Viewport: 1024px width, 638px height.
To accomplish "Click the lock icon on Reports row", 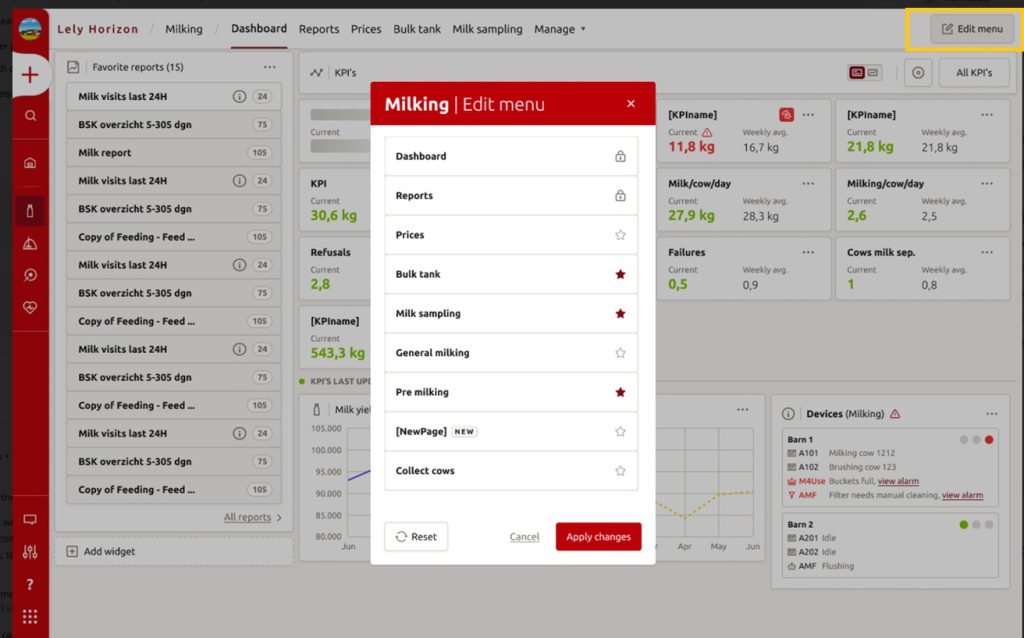I will click(620, 195).
